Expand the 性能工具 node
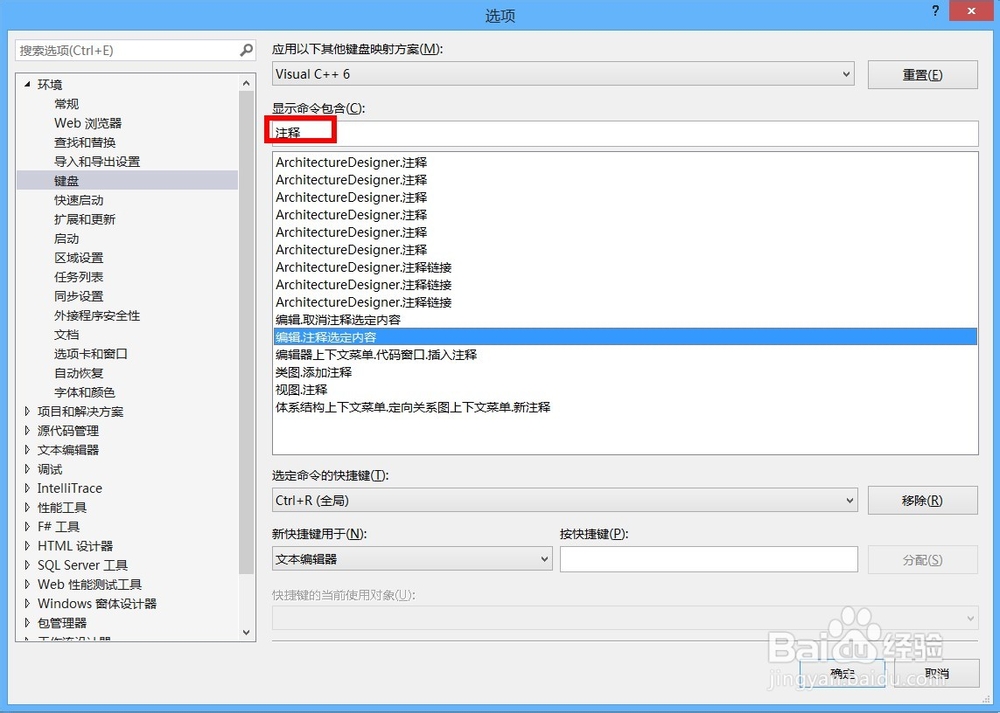 tap(27, 507)
